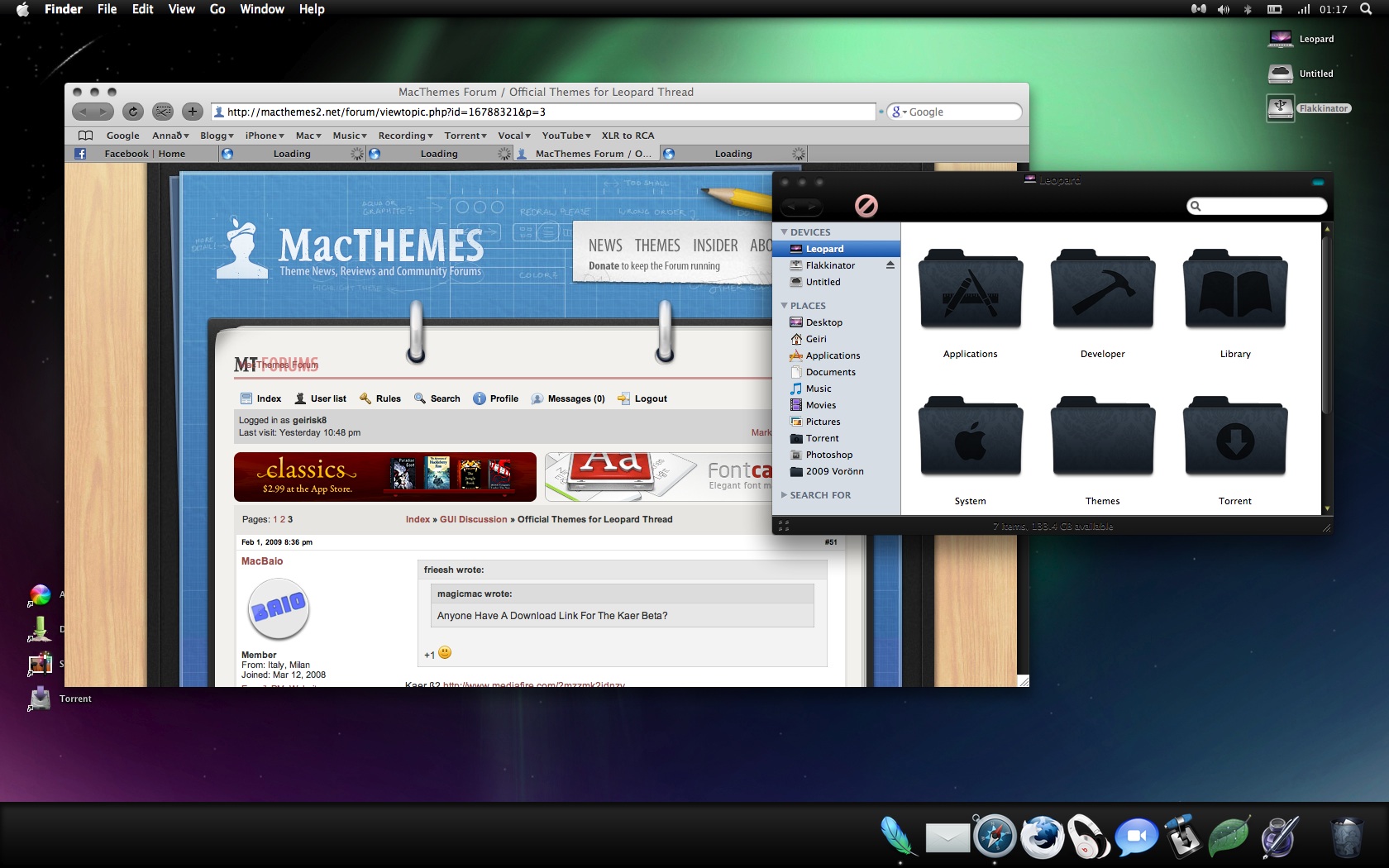This screenshot has height=868, width=1389.
Task: Open the GUI Discussion breadcrumb link
Action: click(x=474, y=519)
